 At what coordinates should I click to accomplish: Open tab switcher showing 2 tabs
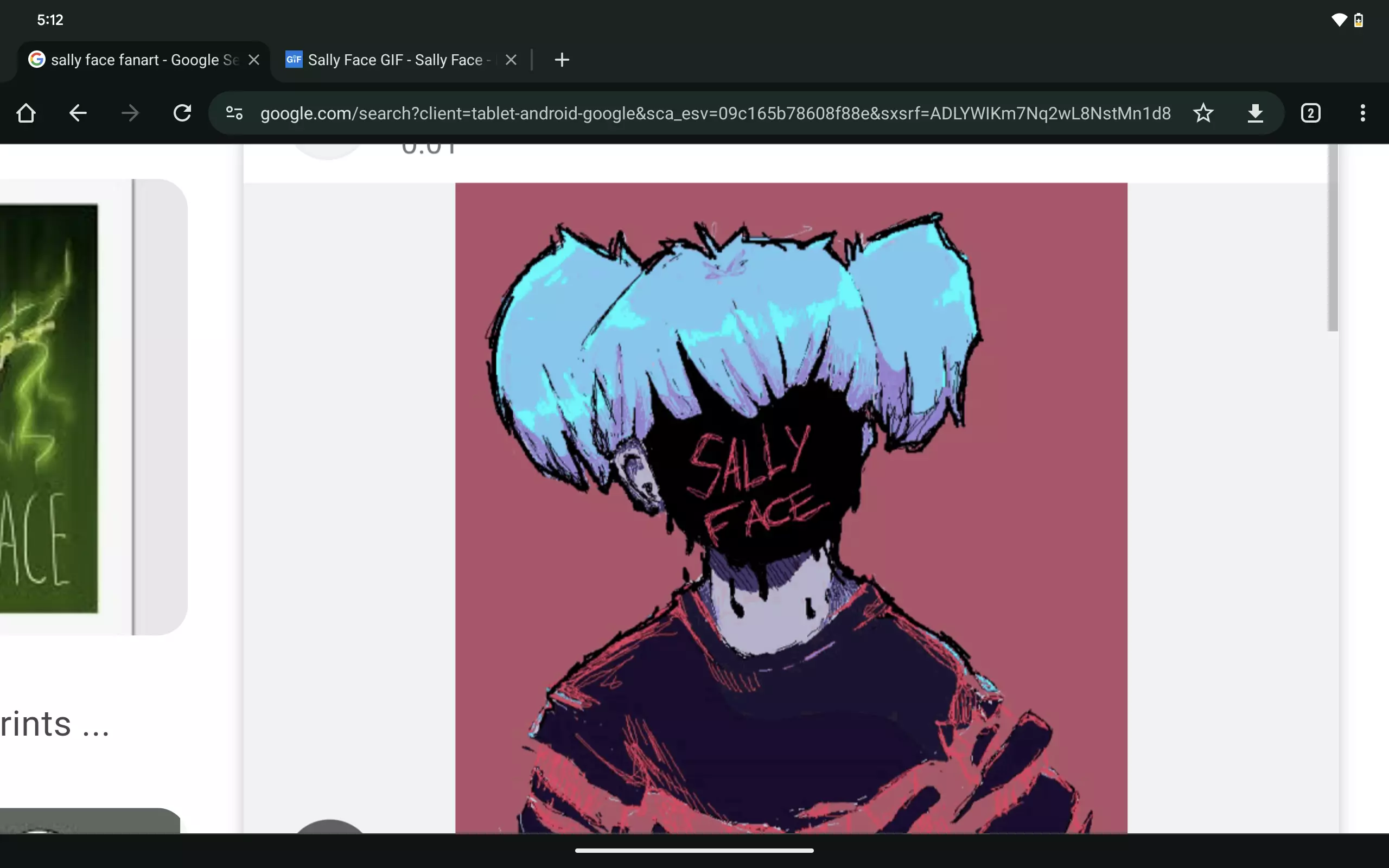pos(1310,113)
